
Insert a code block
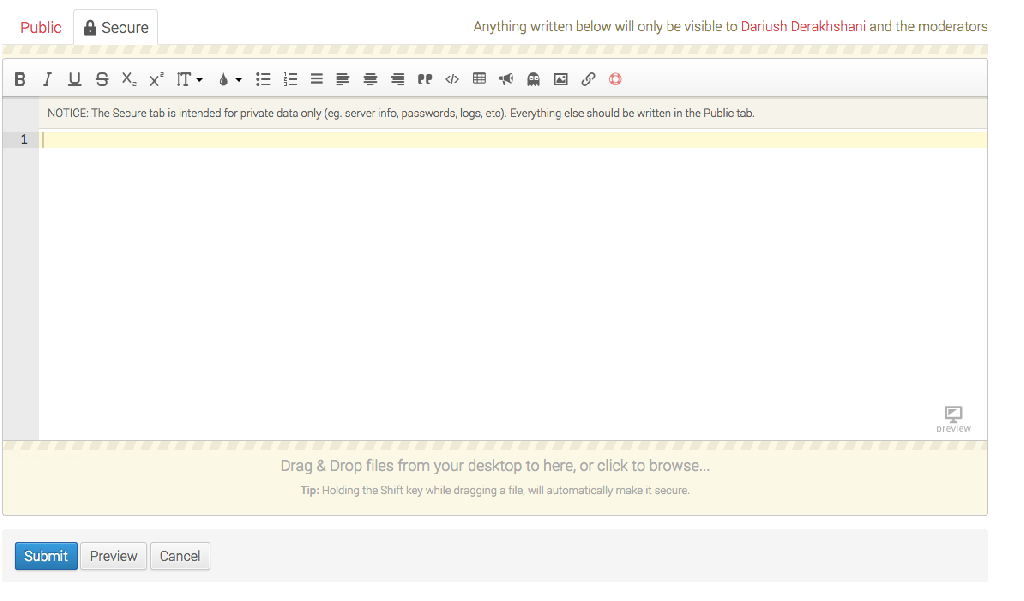(452, 79)
